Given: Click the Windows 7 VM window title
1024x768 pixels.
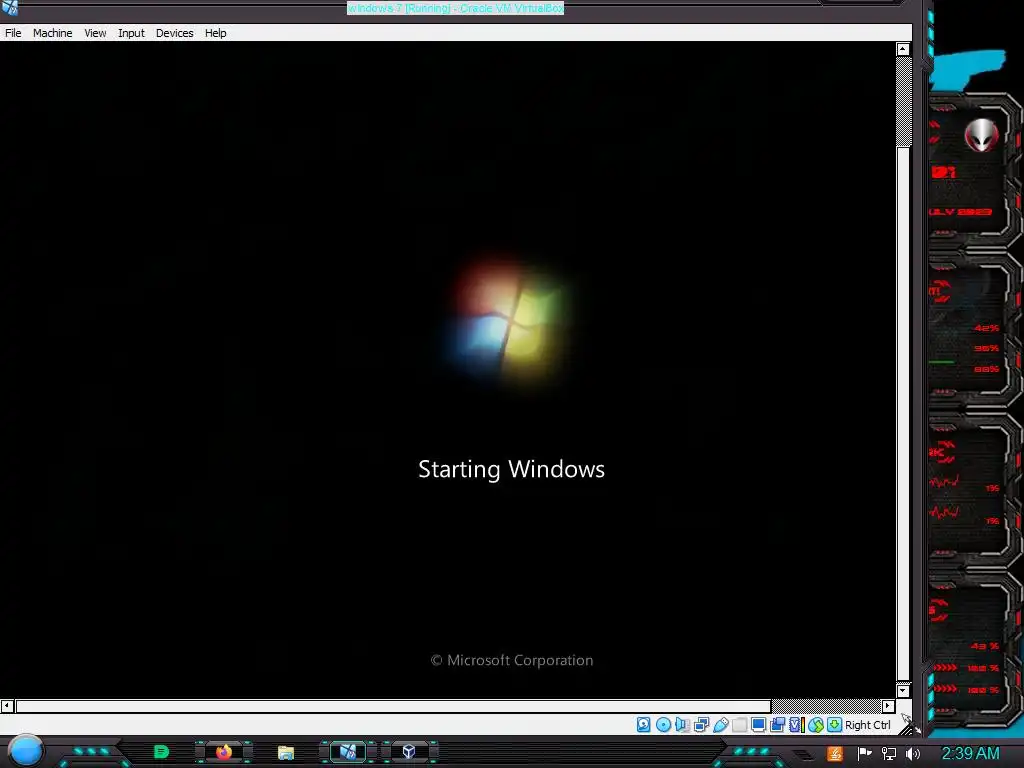Looking at the screenshot, I should click(x=455, y=8).
